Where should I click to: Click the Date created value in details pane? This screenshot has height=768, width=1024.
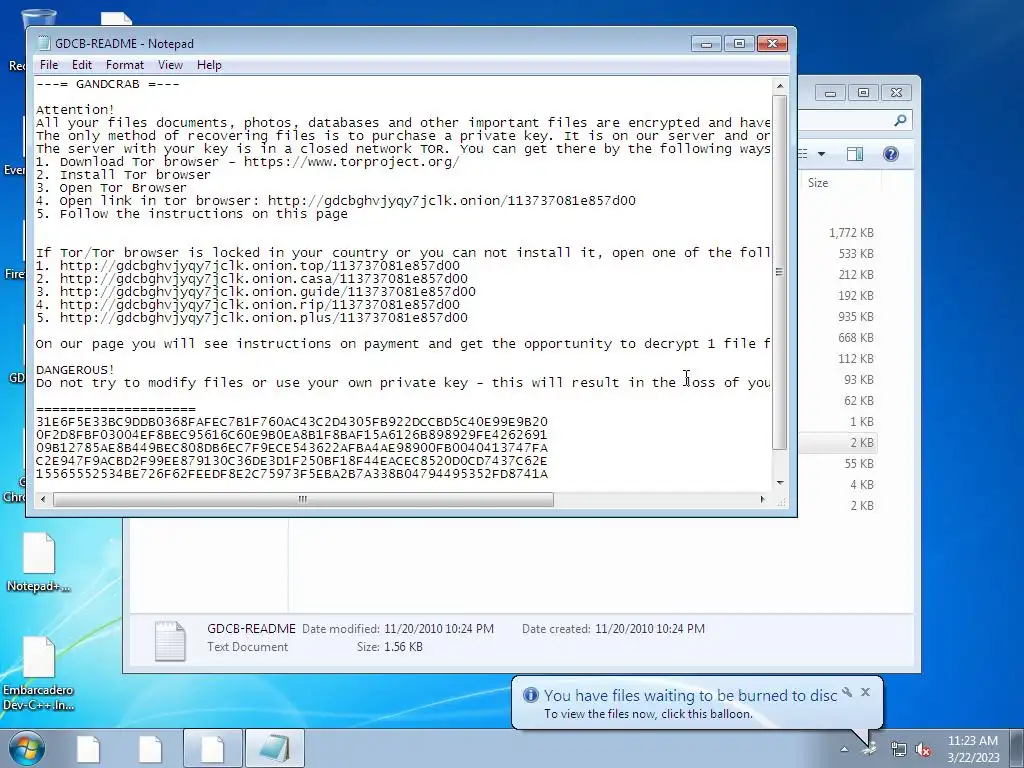point(650,629)
